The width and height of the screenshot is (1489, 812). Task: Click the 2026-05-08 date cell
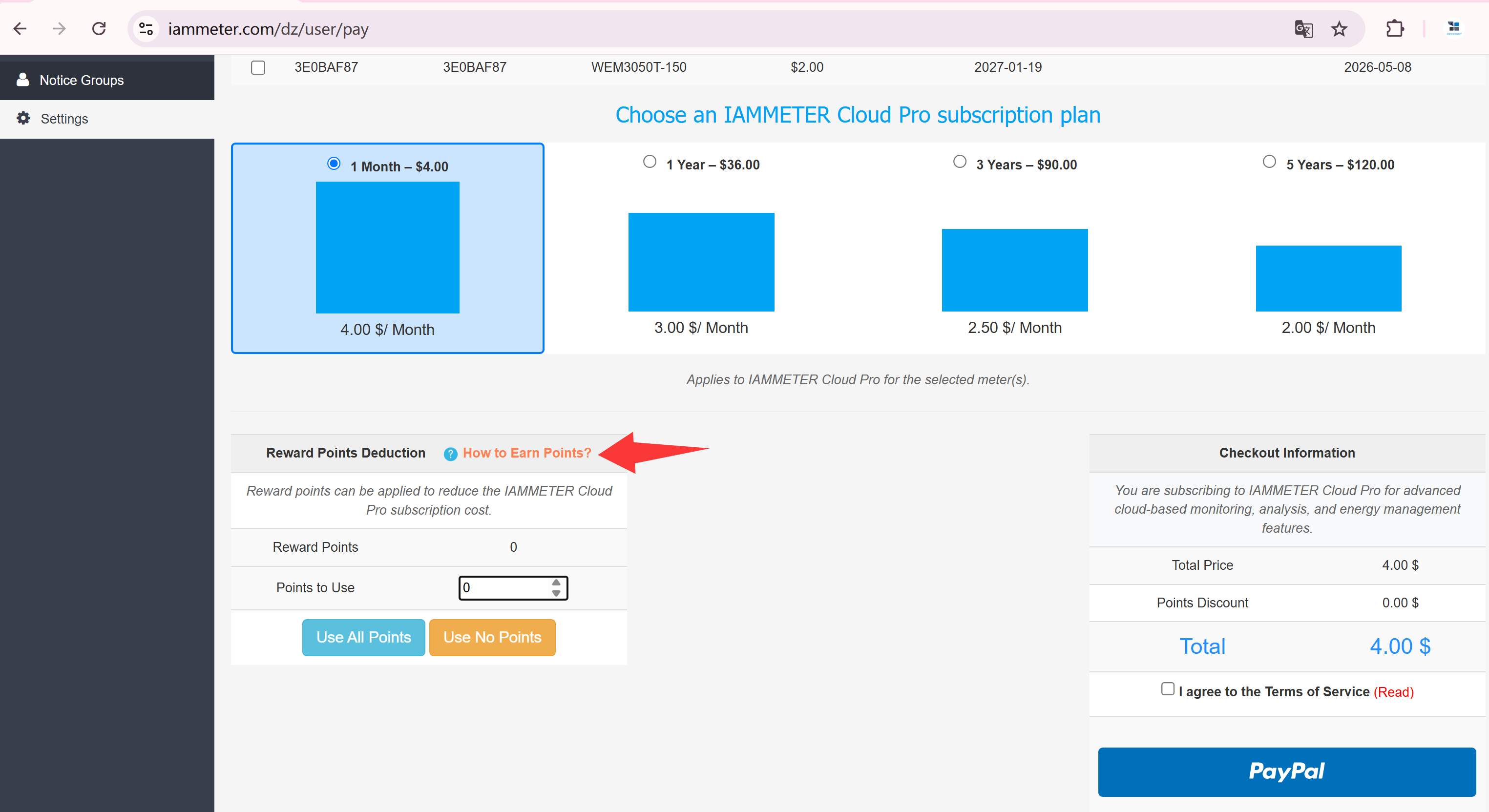coord(1378,67)
